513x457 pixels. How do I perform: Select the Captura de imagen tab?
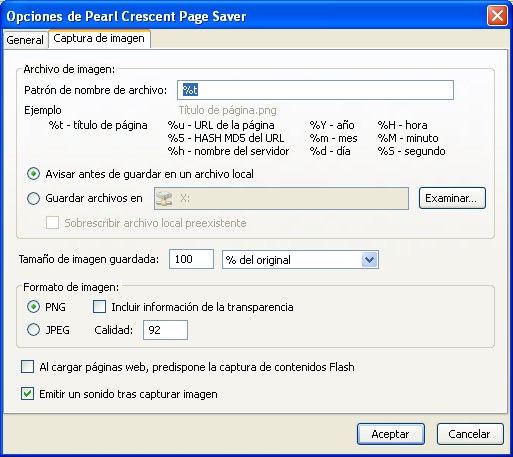(x=99, y=39)
